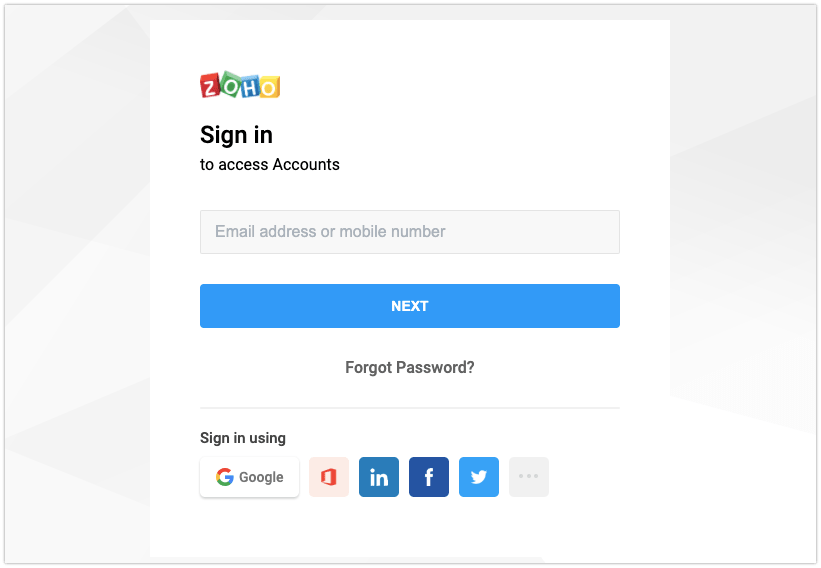This screenshot has height=568, width=821.
Task: Click the blue H block in the Zoho logo
Action: pos(250,87)
